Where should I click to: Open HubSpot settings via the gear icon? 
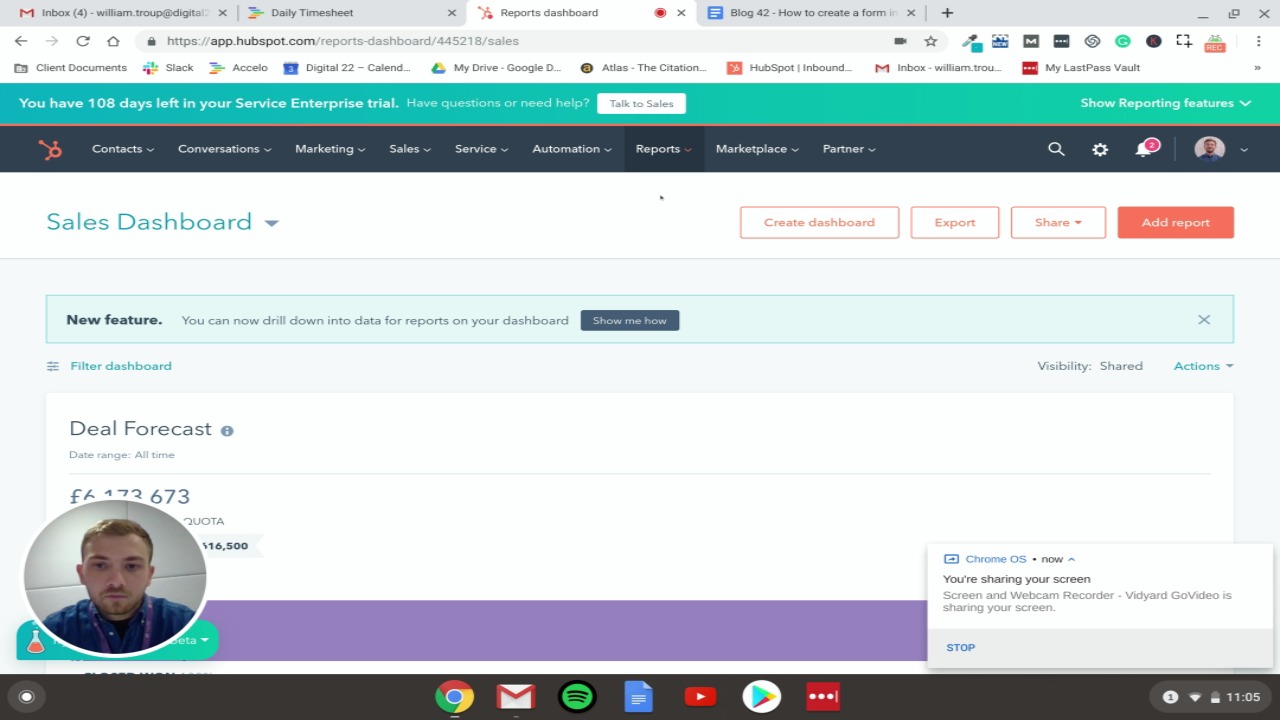tap(1100, 148)
